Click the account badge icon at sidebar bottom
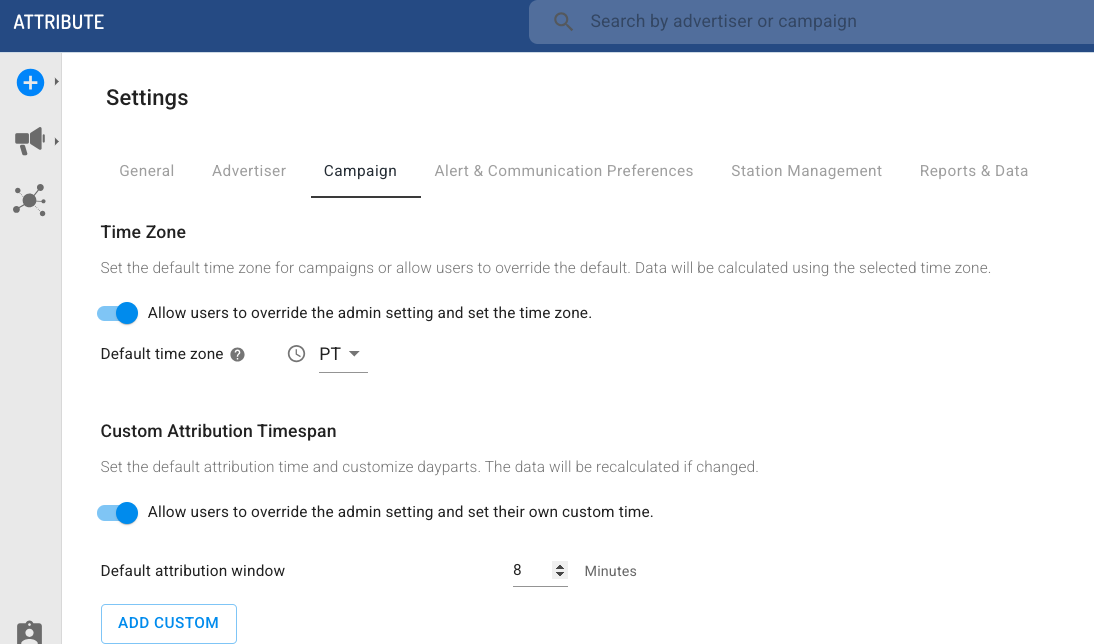1094x644 pixels. pos(30,633)
